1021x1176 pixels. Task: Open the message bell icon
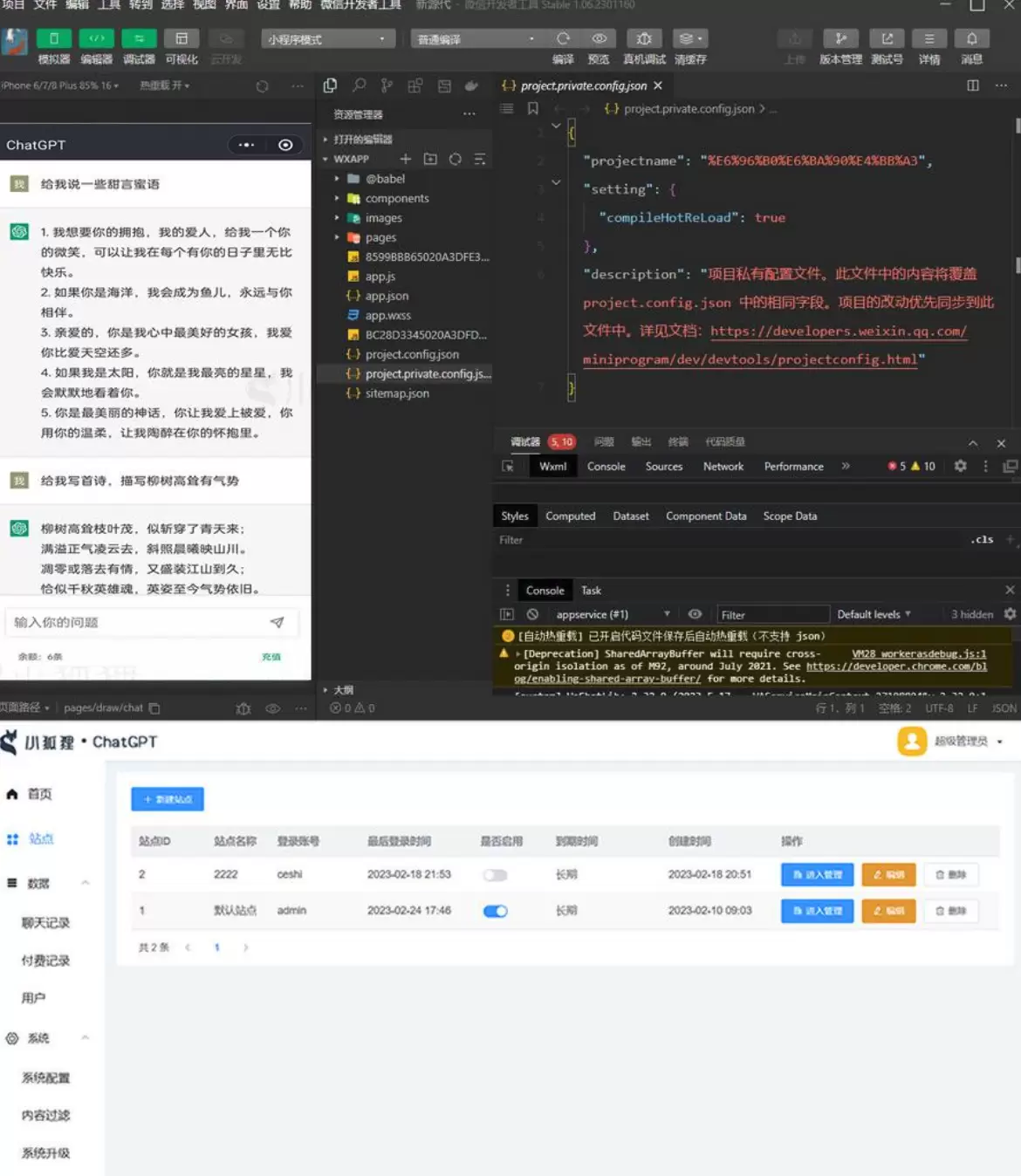(971, 38)
